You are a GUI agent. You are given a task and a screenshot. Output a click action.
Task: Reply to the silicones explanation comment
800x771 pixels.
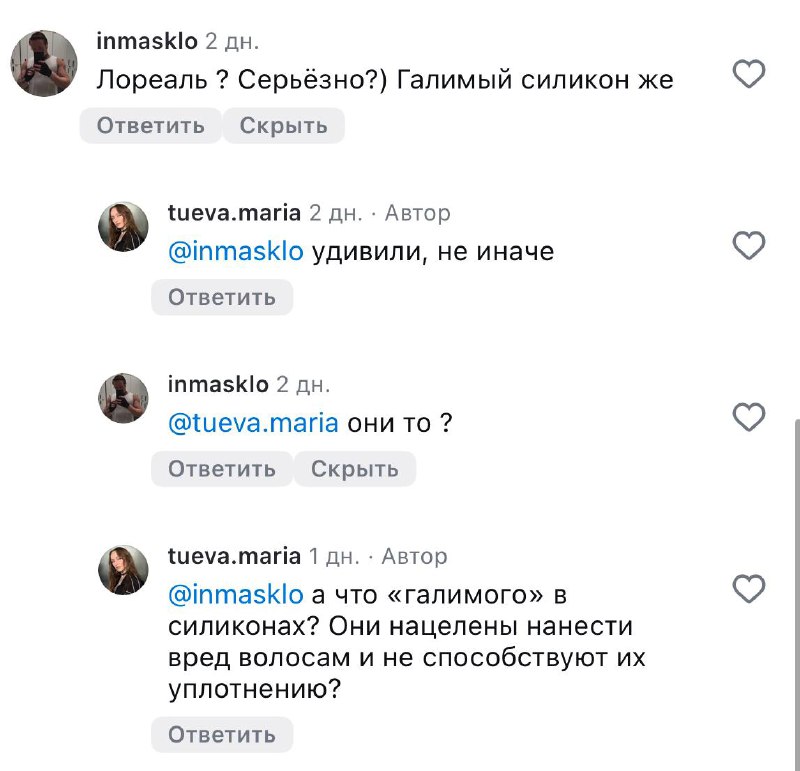pyautogui.click(x=222, y=733)
